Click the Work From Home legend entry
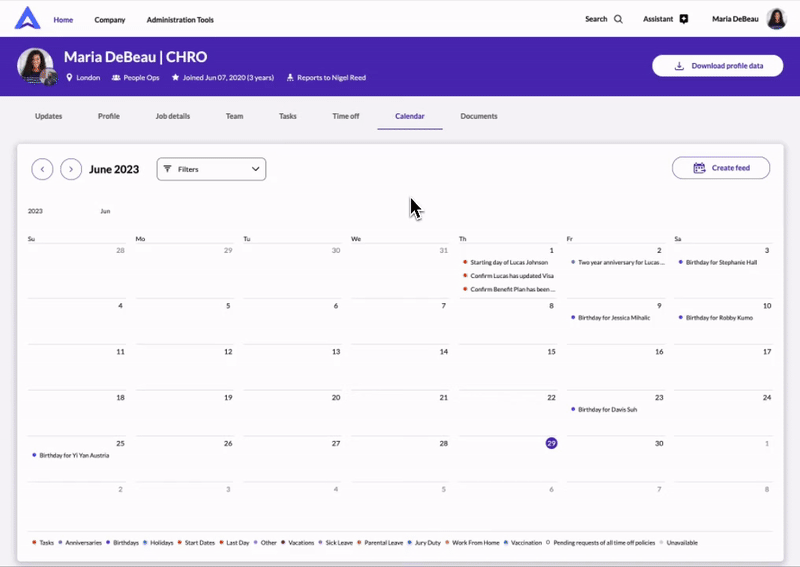This screenshot has height=567, width=800. [472, 543]
